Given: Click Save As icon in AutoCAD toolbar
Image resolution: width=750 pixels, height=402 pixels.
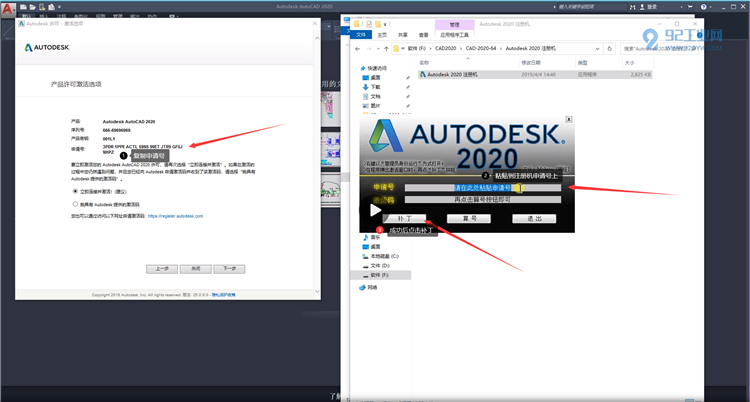Looking at the screenshot, I should point(51,7).
